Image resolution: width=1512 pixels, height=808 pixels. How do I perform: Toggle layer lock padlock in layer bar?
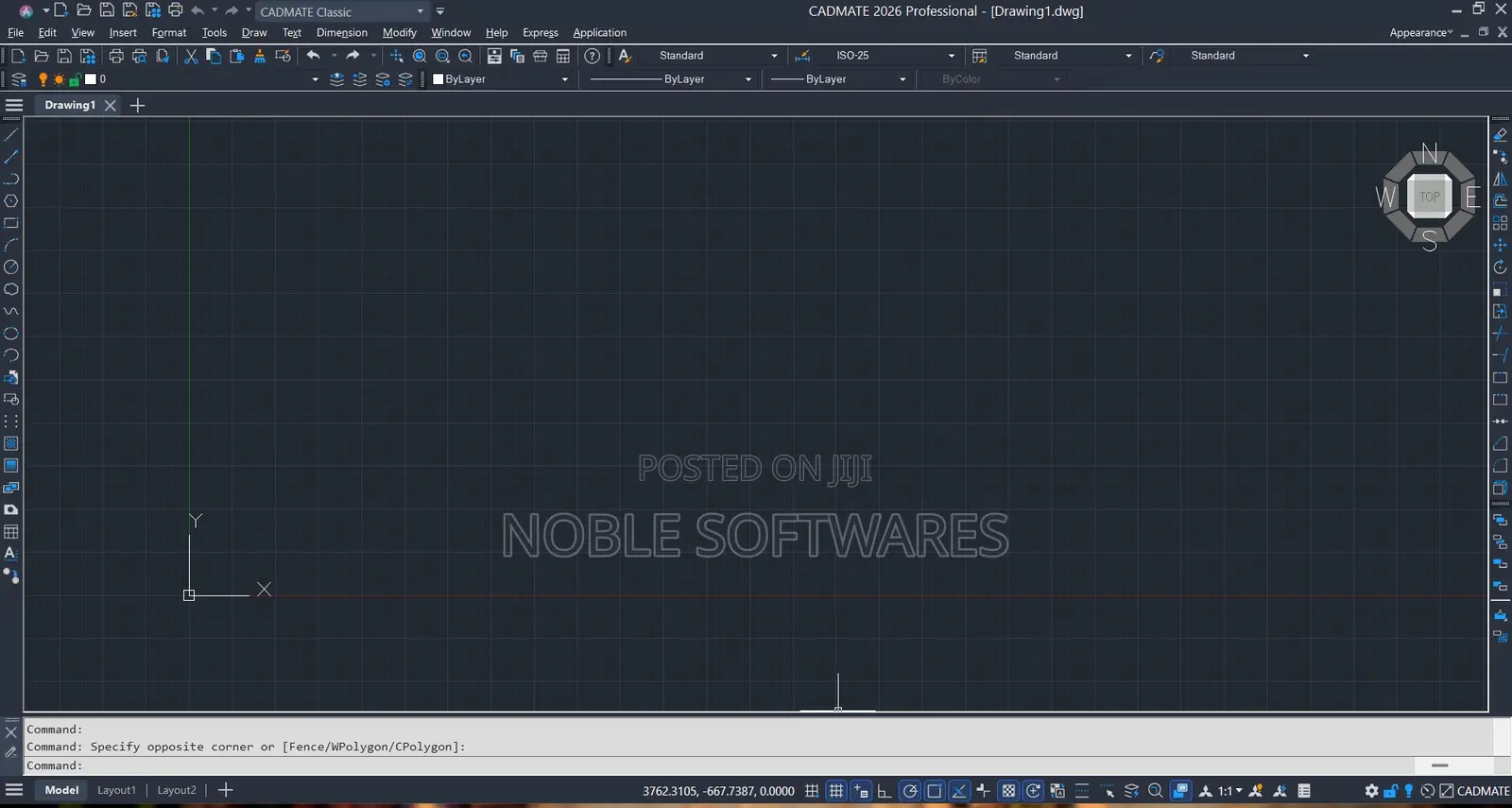75,79
